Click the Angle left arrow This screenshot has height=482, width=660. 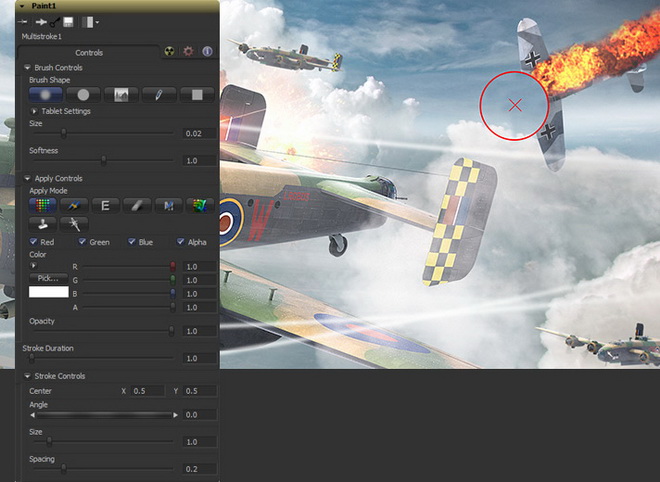pos(32,415)
